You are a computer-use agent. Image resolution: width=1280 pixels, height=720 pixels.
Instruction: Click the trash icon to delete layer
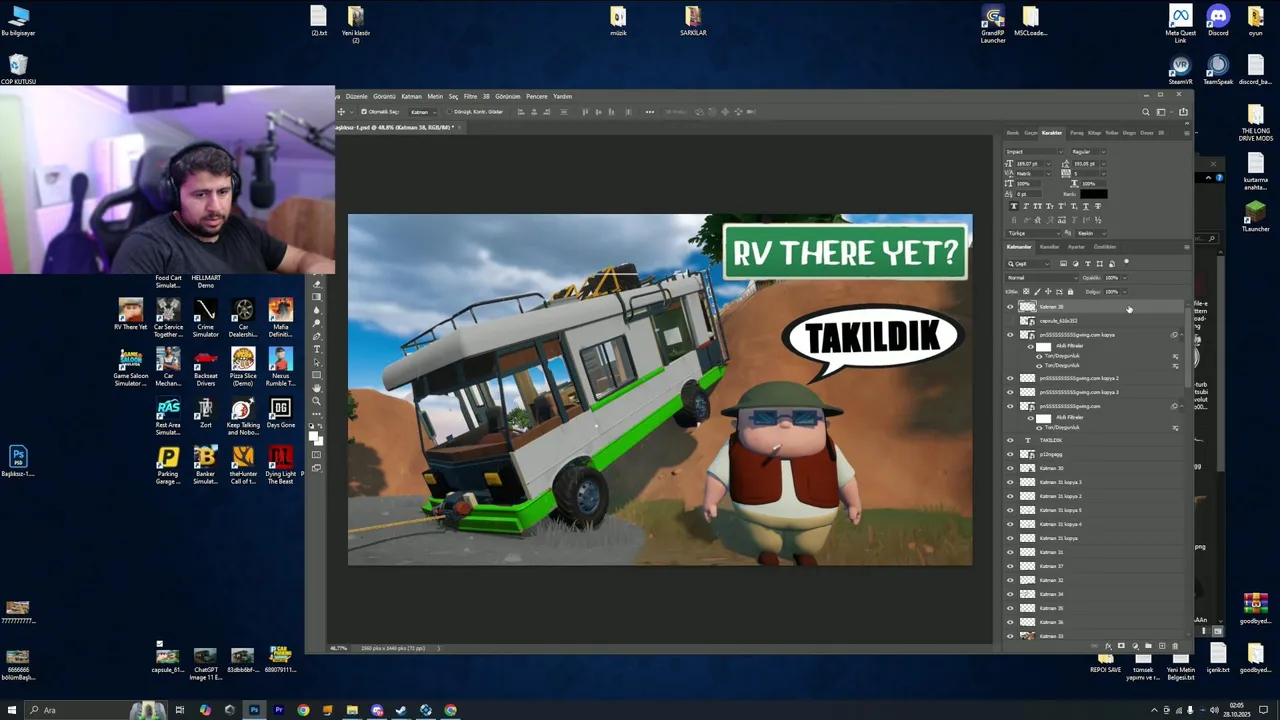(x=1175, y=646)
